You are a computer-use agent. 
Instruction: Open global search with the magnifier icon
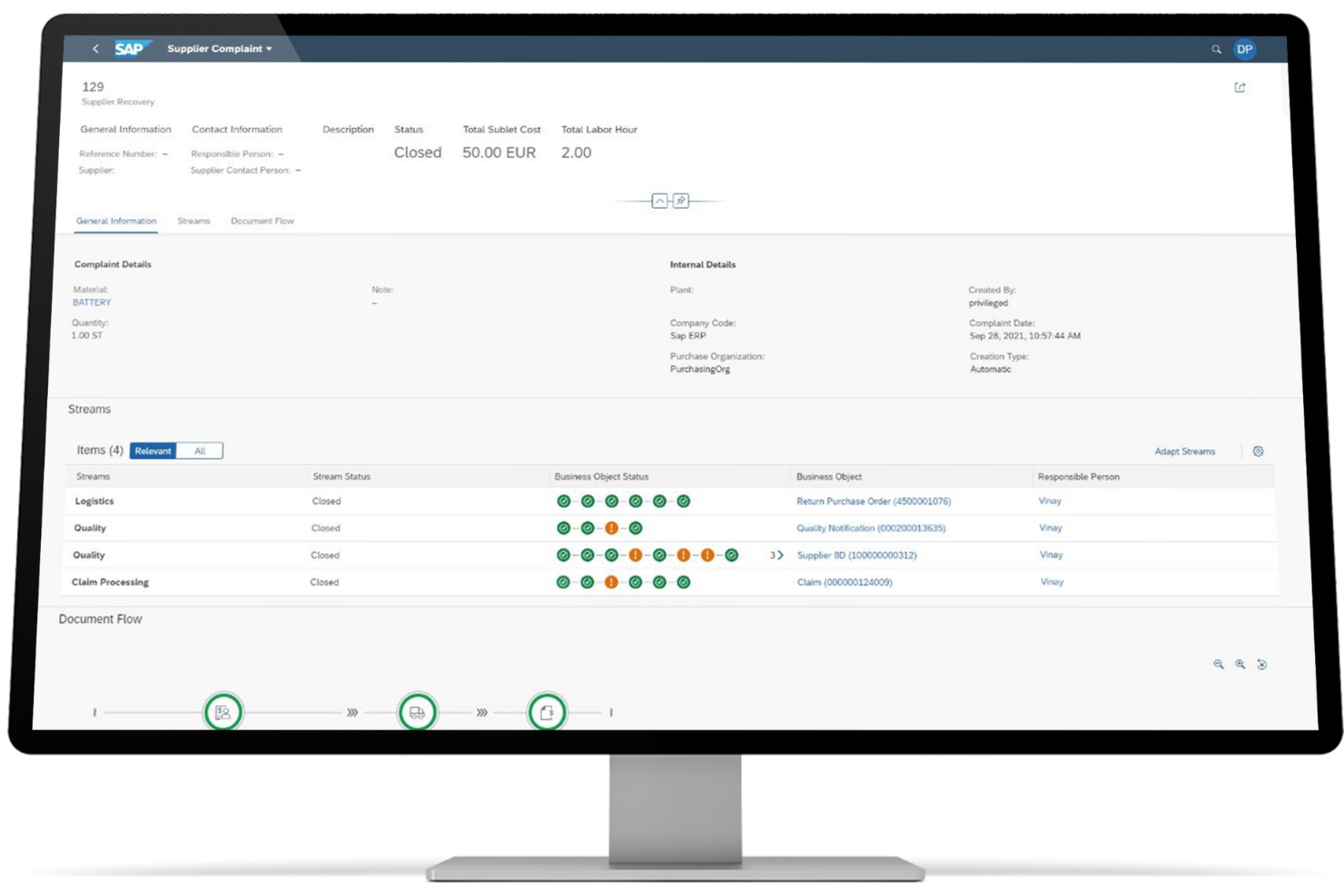(1216, 49)
